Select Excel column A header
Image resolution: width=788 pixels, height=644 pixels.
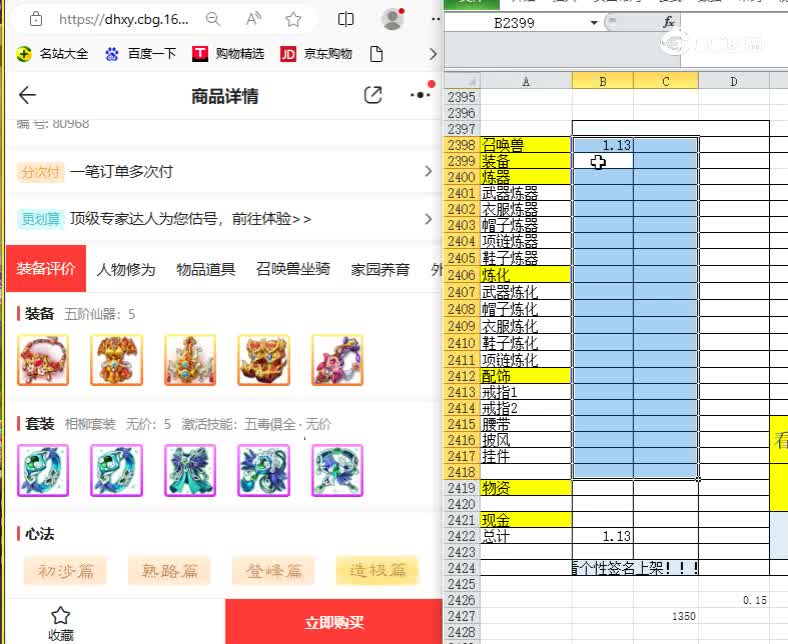[x=526, y=81]
